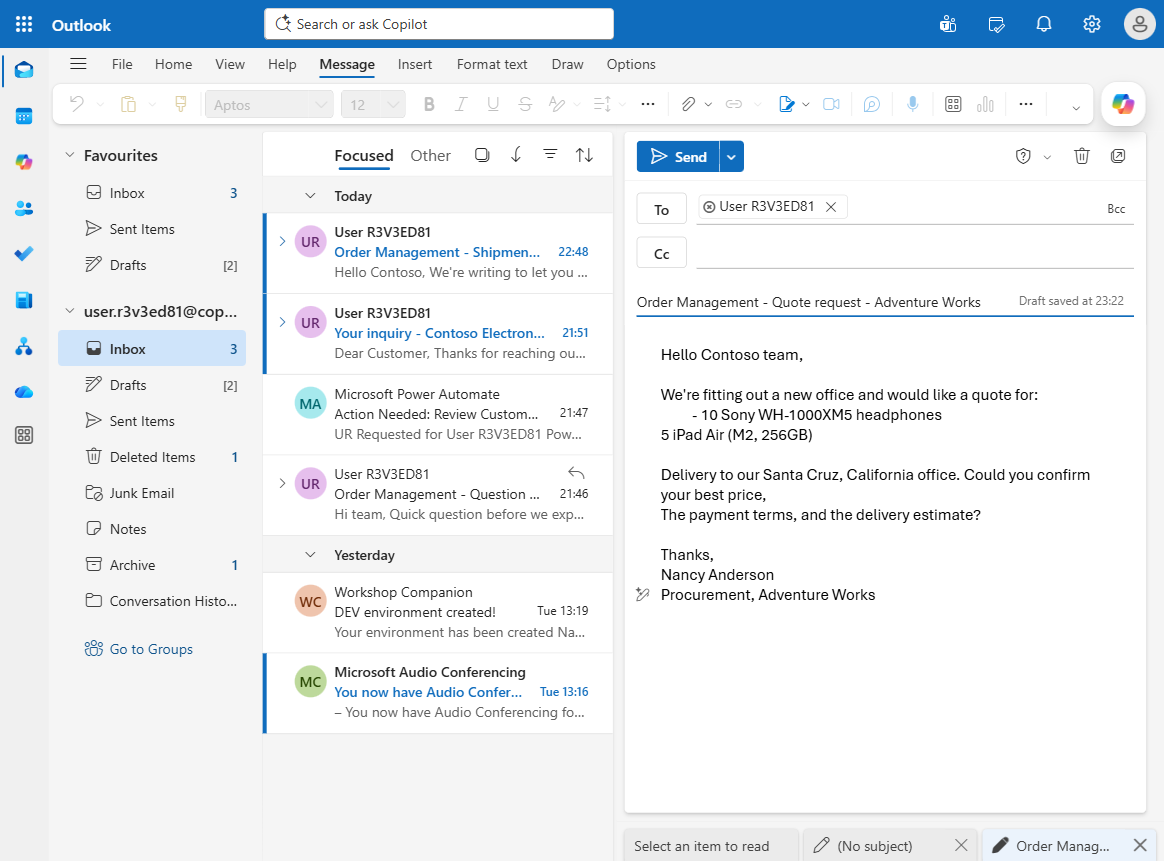Expand the ribbon with chevron
Viewport: 1164px width, 861px height.
click(x=1076, y=108)
